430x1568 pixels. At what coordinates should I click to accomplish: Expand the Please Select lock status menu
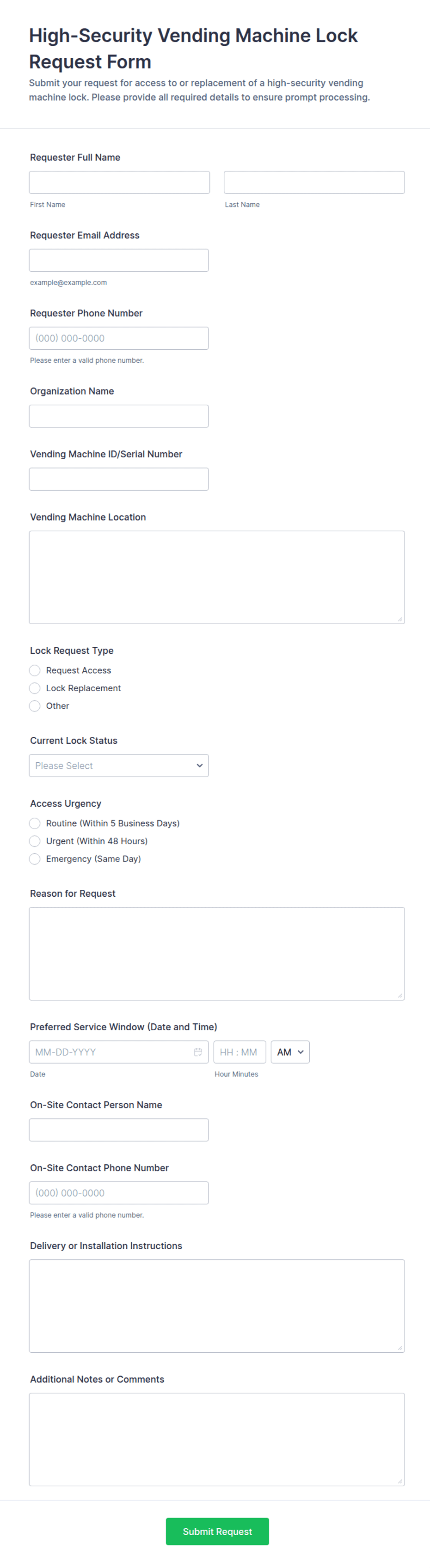[x=119, y=765]
